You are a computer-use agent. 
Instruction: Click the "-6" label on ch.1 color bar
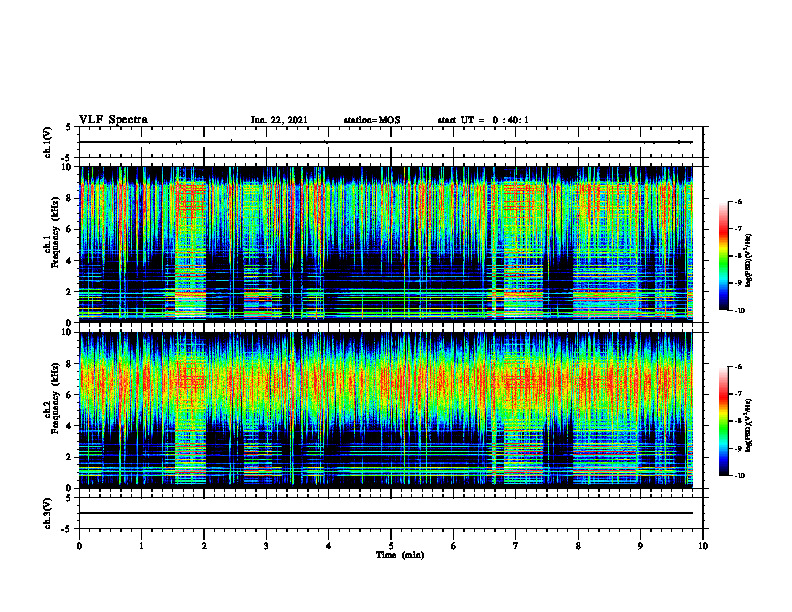click(x=738, y=201)
